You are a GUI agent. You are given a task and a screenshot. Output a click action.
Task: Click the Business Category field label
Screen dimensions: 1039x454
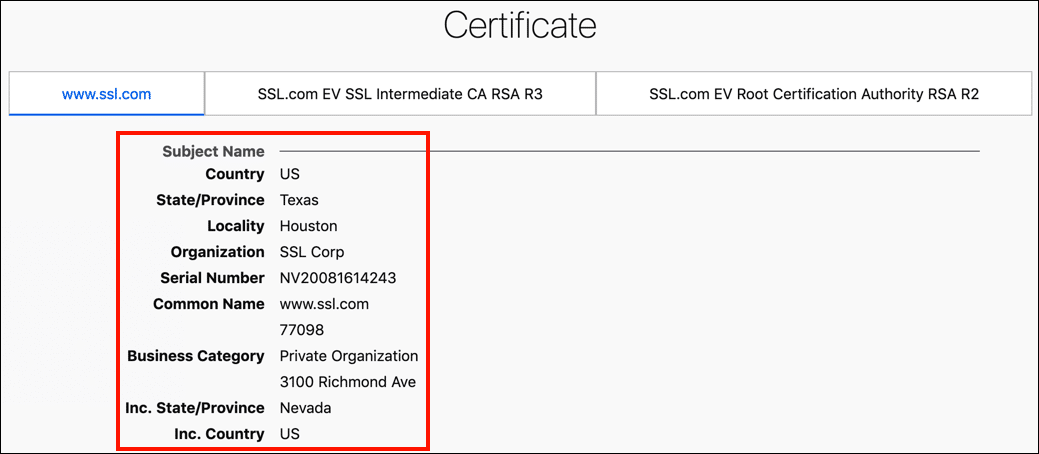(x=196, y=356)
